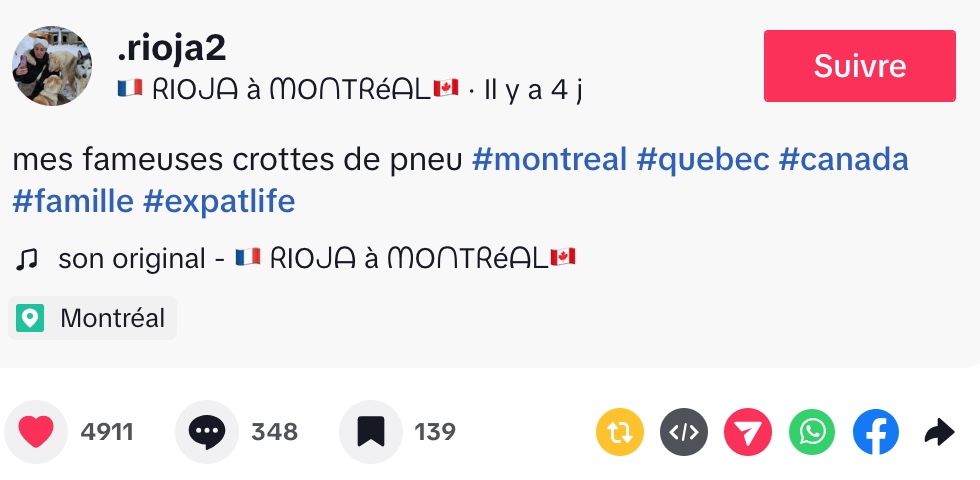The width and height of the screenshot is (980, 480).
Task: Open the original sound link
Action: [317, 259]
